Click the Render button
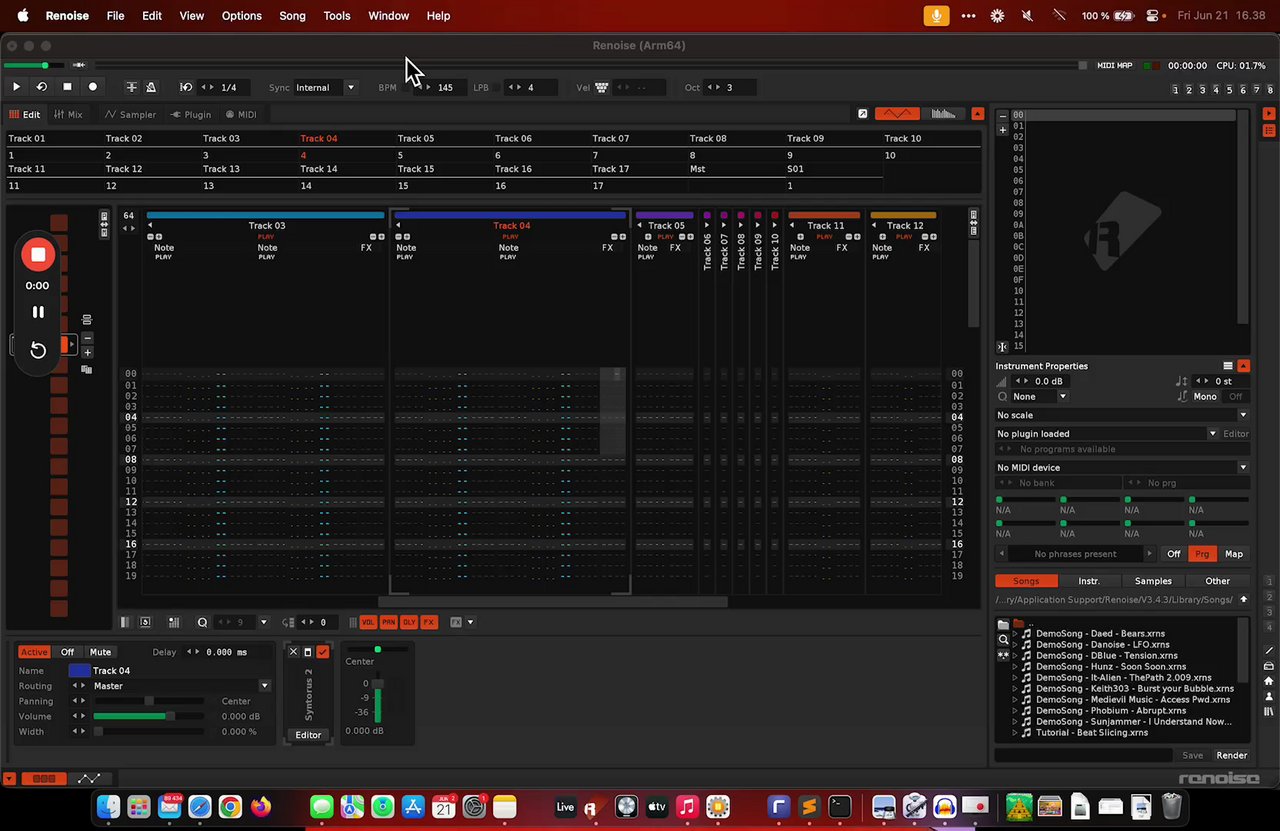The image size is (1280, 831). click(x=1231, y=755)
